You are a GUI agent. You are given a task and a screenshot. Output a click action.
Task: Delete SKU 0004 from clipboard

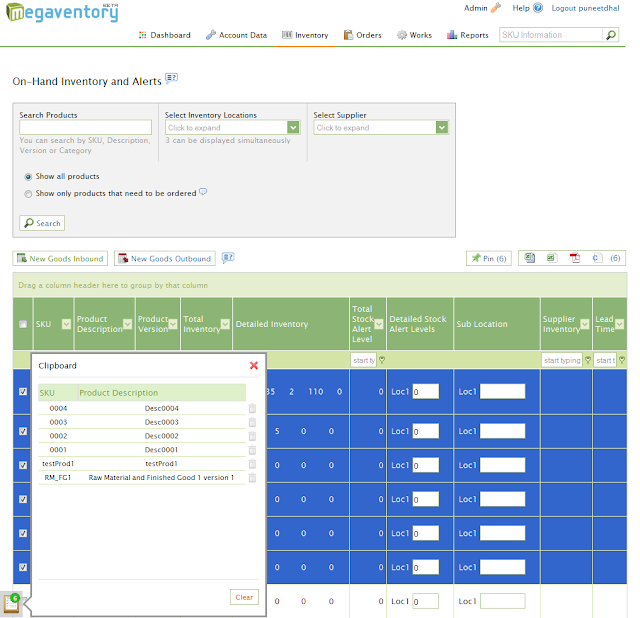pos(252,408)
